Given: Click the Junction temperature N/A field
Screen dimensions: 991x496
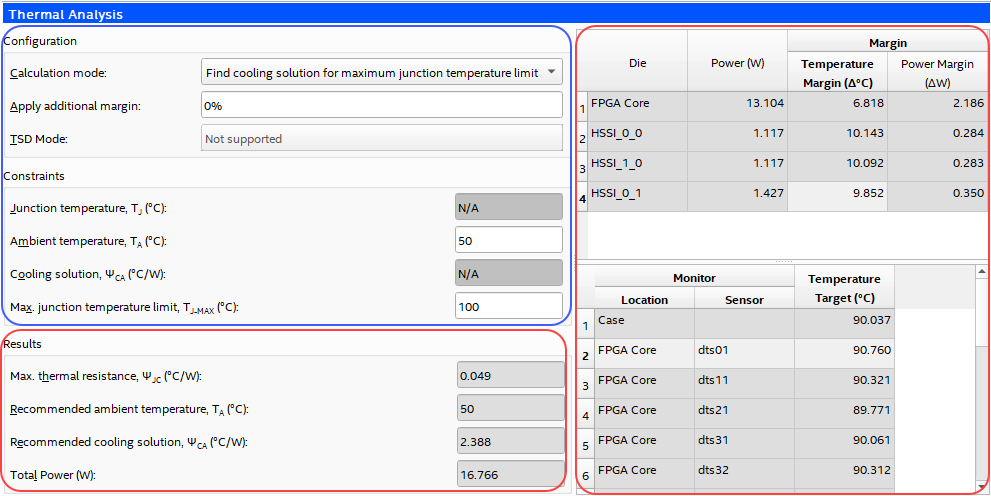Looking at the screenshot, I should click(x=508, y=208).
